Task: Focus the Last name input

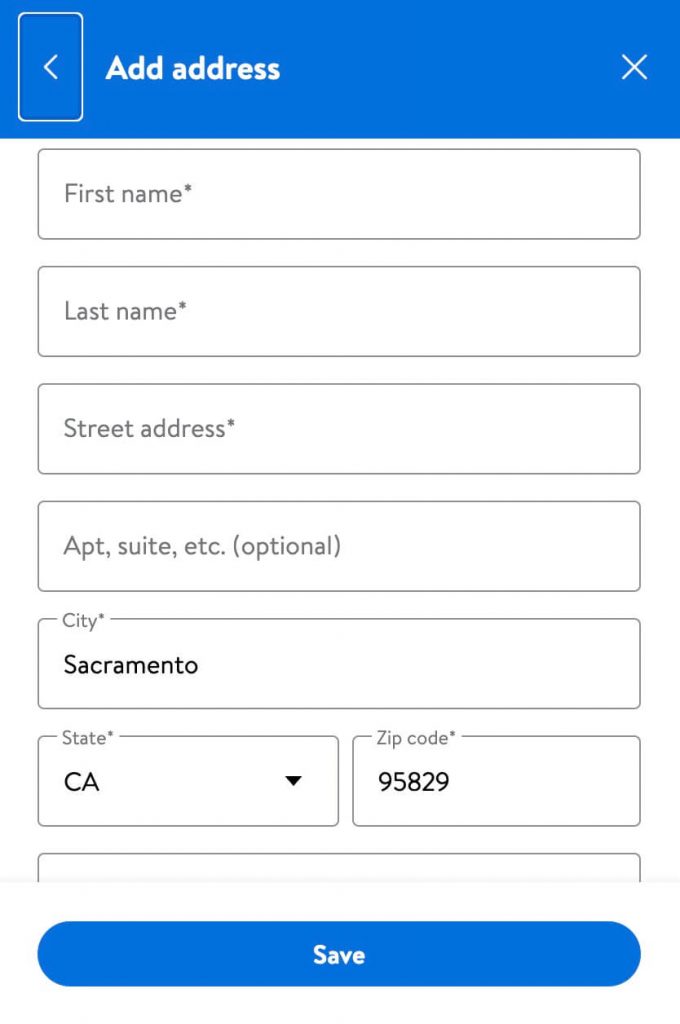Action: (x=339, y=311)
